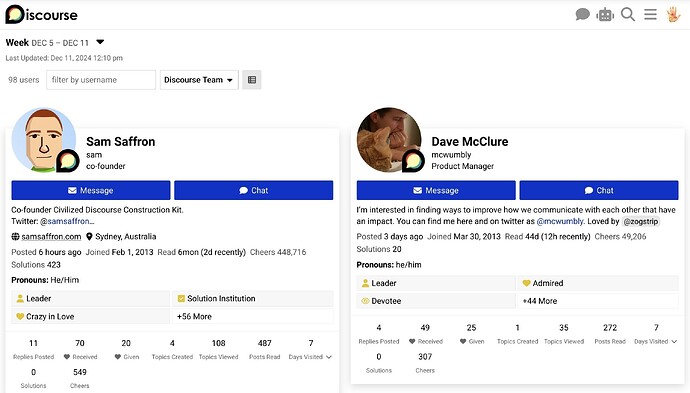The image size is (690, 393).
Task: Switch to table view icon button
Action: tap(252, 80)
